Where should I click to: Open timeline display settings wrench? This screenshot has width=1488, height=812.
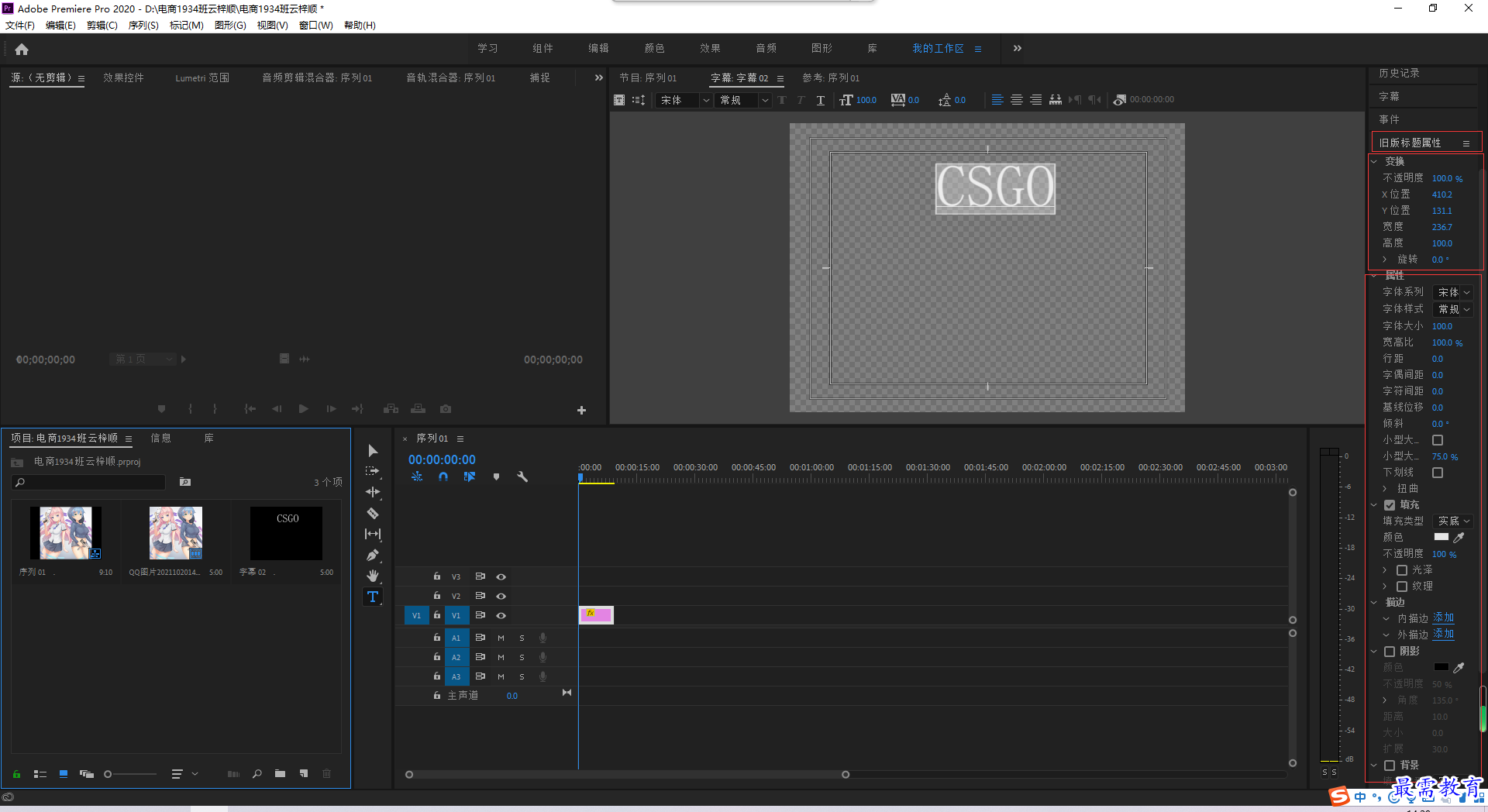522,477
